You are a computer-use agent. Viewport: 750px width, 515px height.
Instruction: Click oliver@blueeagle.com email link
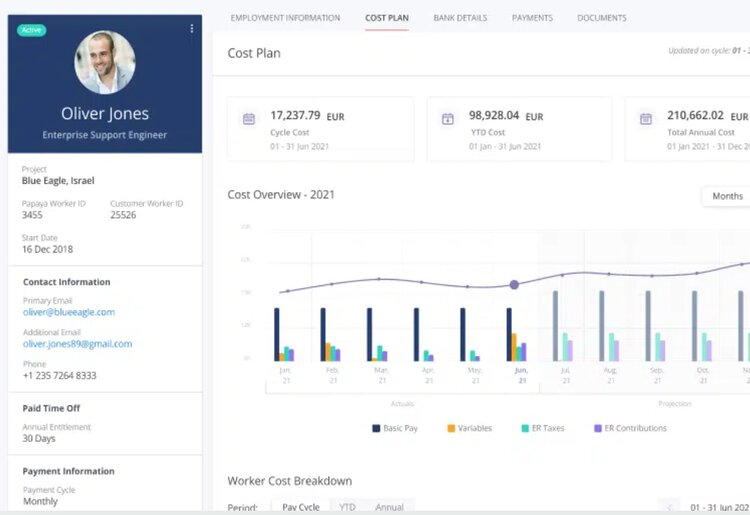[68, 312]
